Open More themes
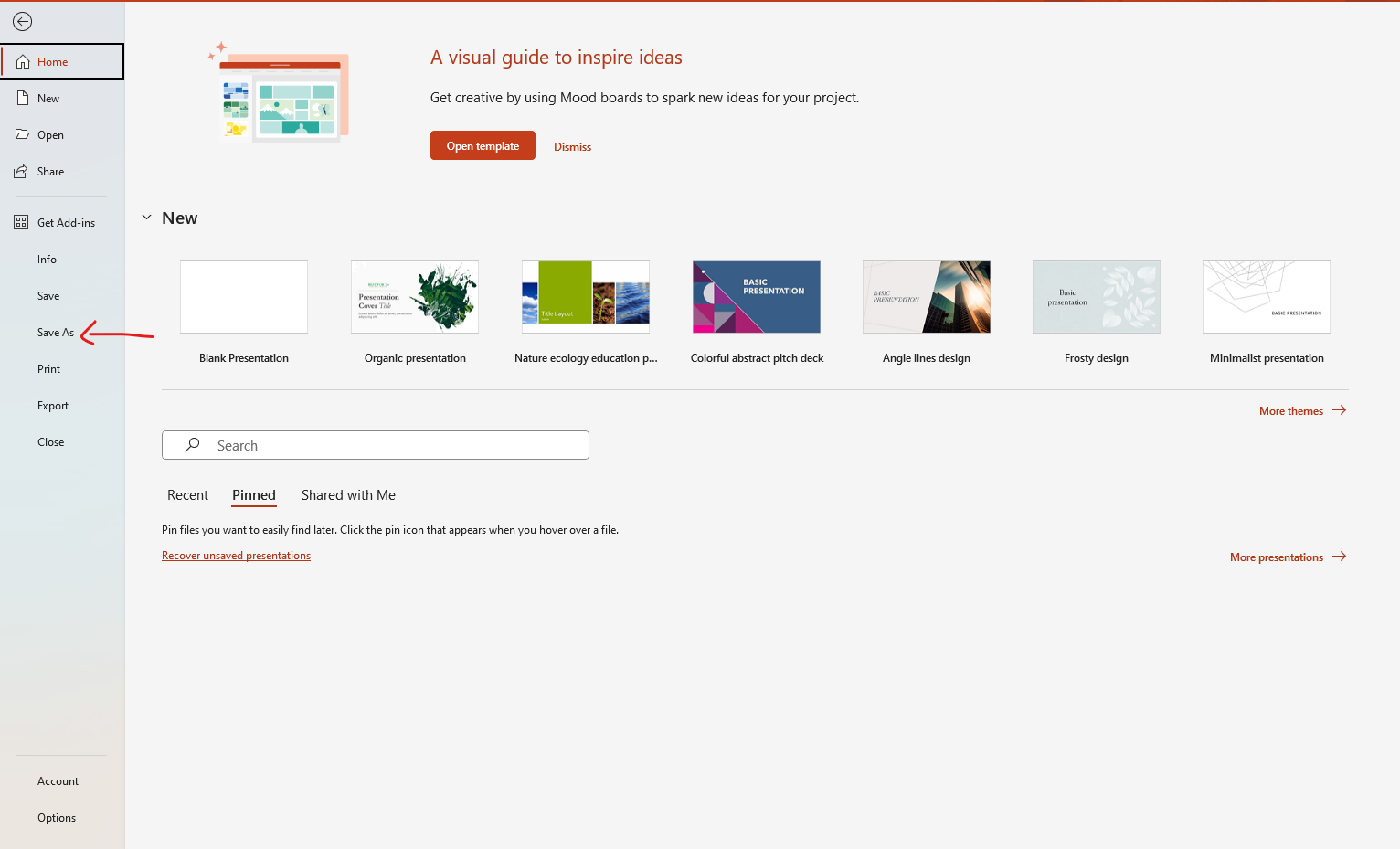The width and height of the screenshot is (1400, 849). pos(1291,410)
